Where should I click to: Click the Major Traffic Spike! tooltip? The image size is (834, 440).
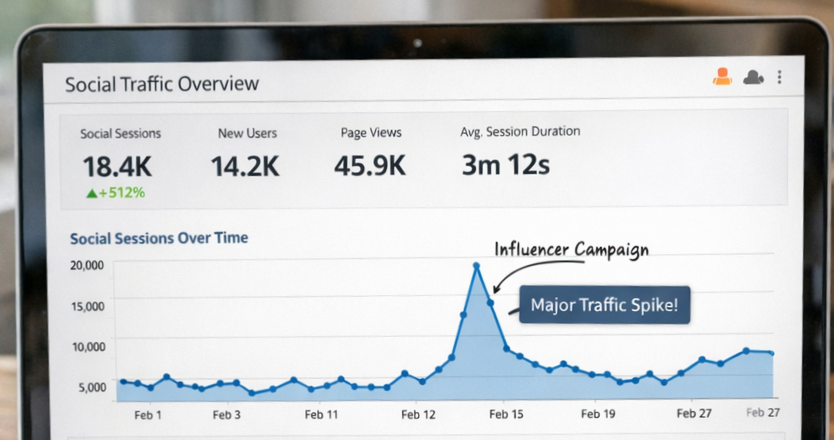point(604,305)
